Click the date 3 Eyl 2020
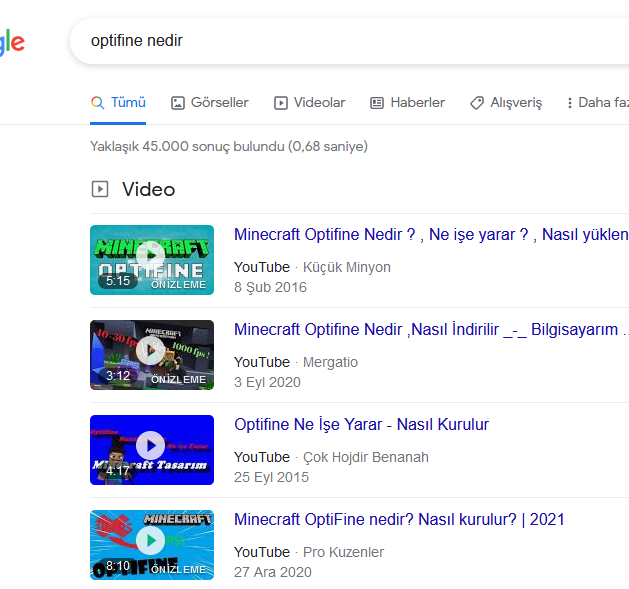Viewport: 629px width, 589px height. (x=267, y=382)
